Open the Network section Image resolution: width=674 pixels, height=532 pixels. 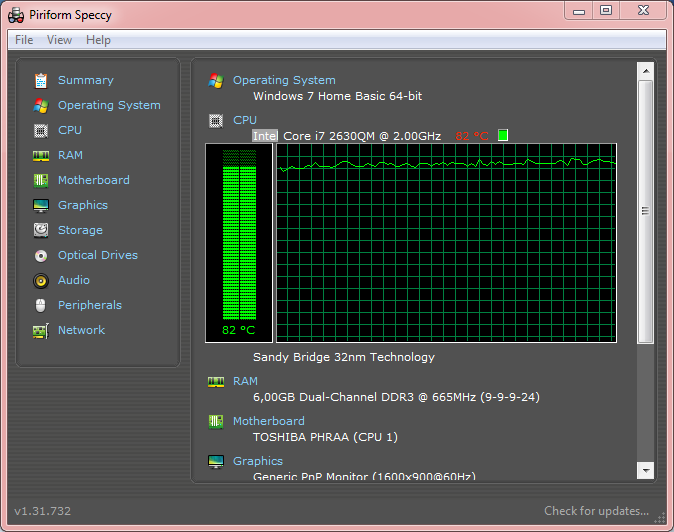[81, 330]
